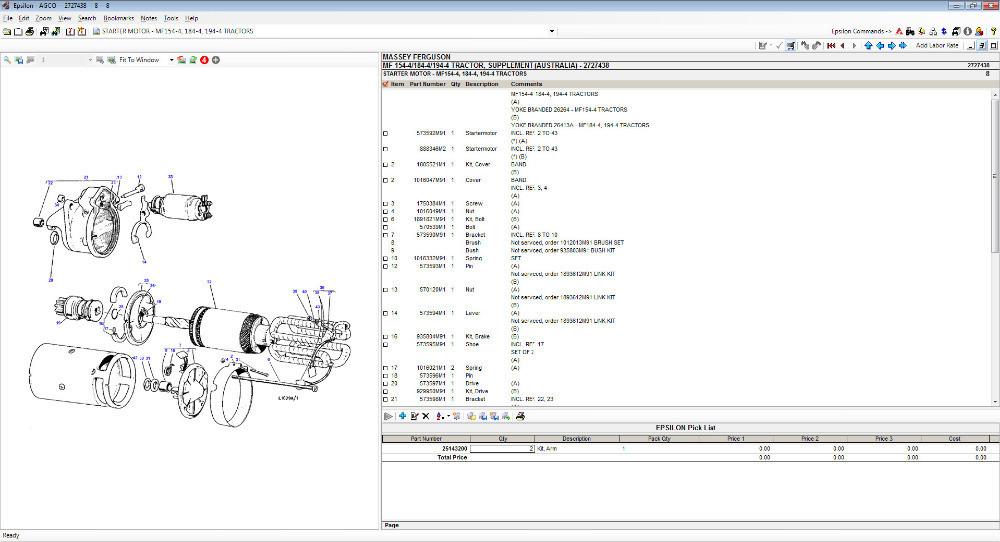Click the Part Number header in pick list
The height and width of the screenshot is (542, 1000).
[x=426, y=439]
